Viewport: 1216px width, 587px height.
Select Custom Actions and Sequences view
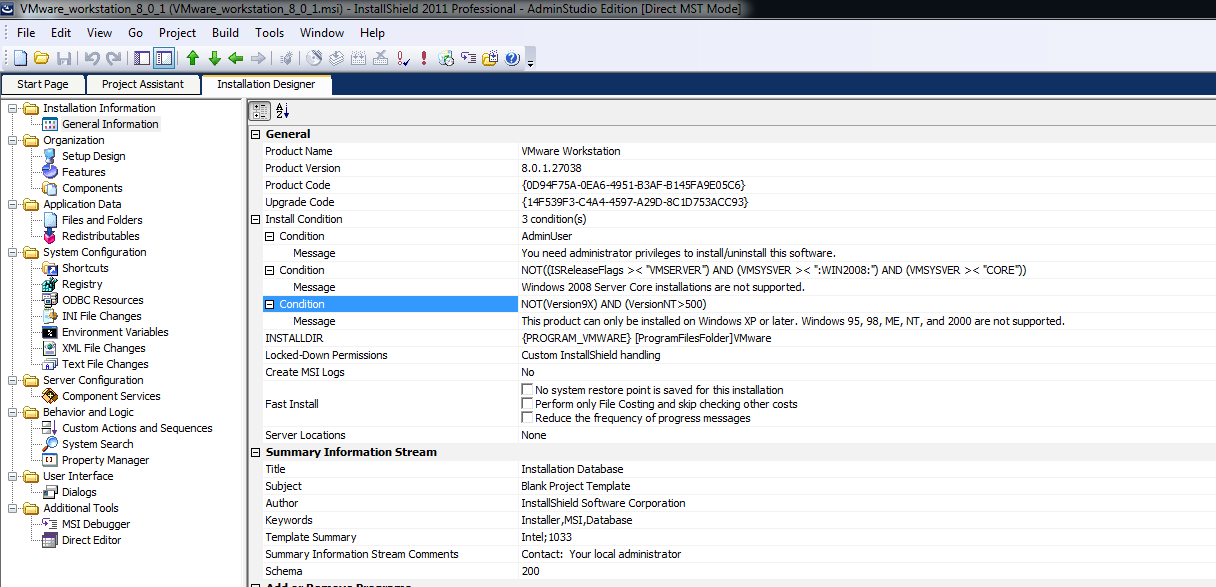pos(137,428)
